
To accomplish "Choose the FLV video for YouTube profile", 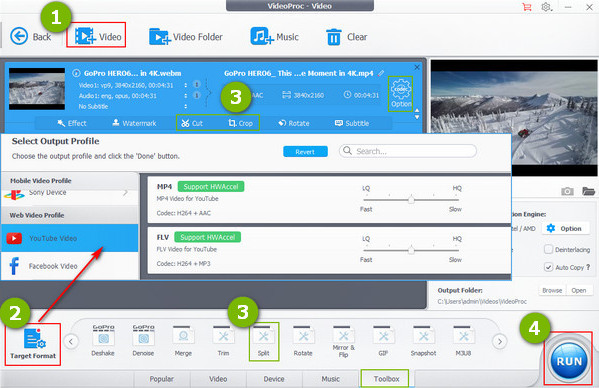I will [329, 250].
